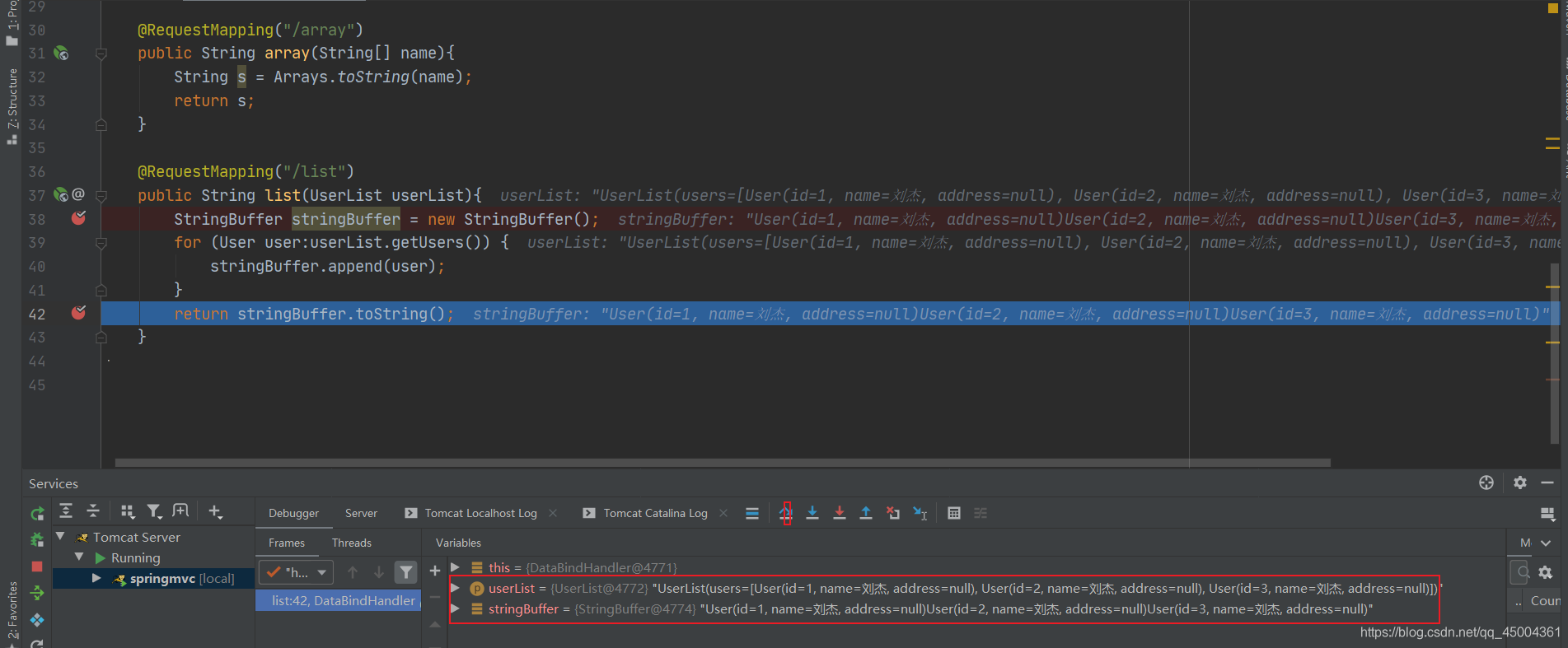This screenshot has width=1568, height=648.
Task: Toggle the breakpoint on line 42
Action: click(x=78, y=313)
